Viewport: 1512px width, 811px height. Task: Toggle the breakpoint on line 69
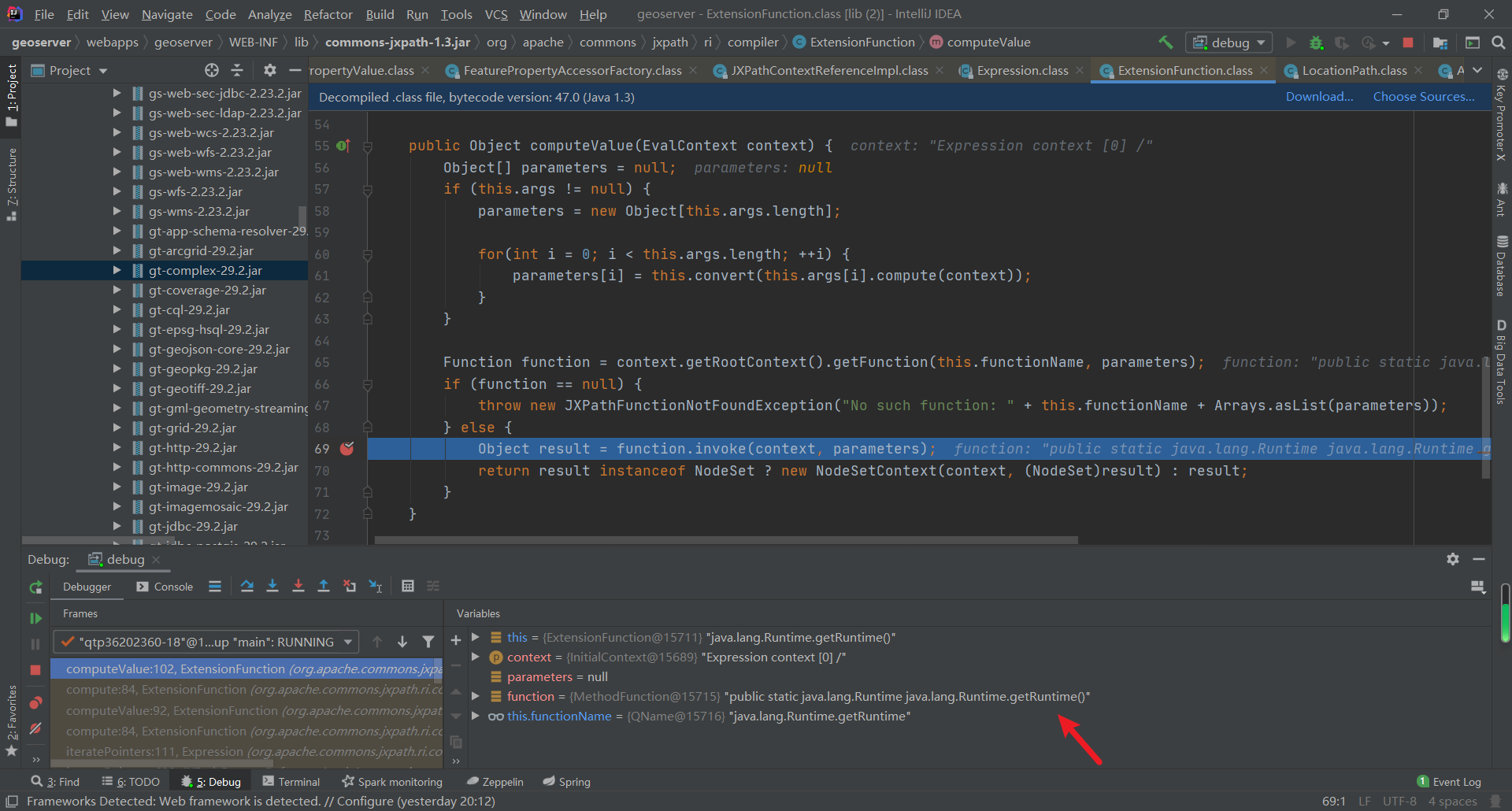pyautogui.click(x=346, y=449)
